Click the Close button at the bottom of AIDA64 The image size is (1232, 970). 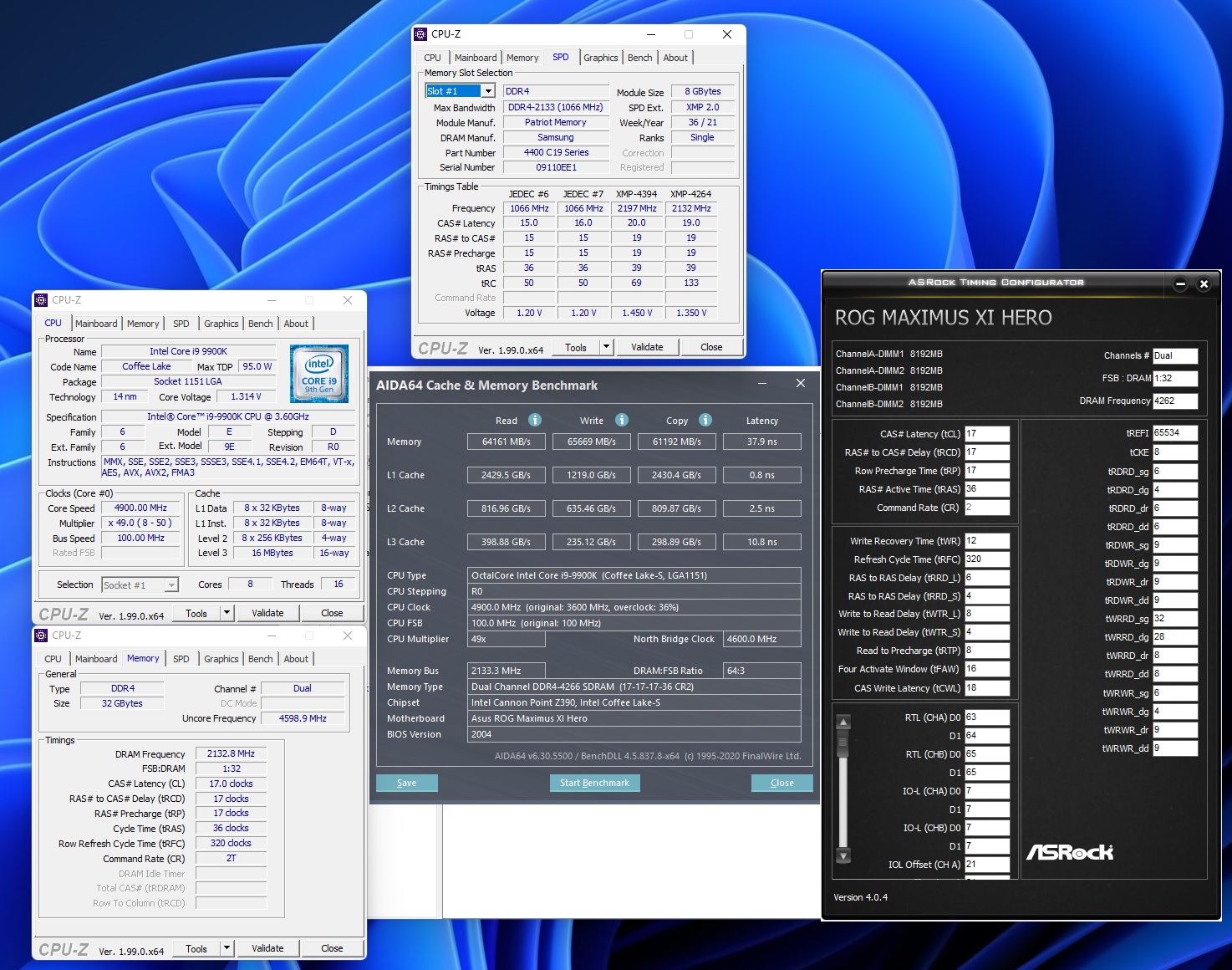[x=781, y=783]
